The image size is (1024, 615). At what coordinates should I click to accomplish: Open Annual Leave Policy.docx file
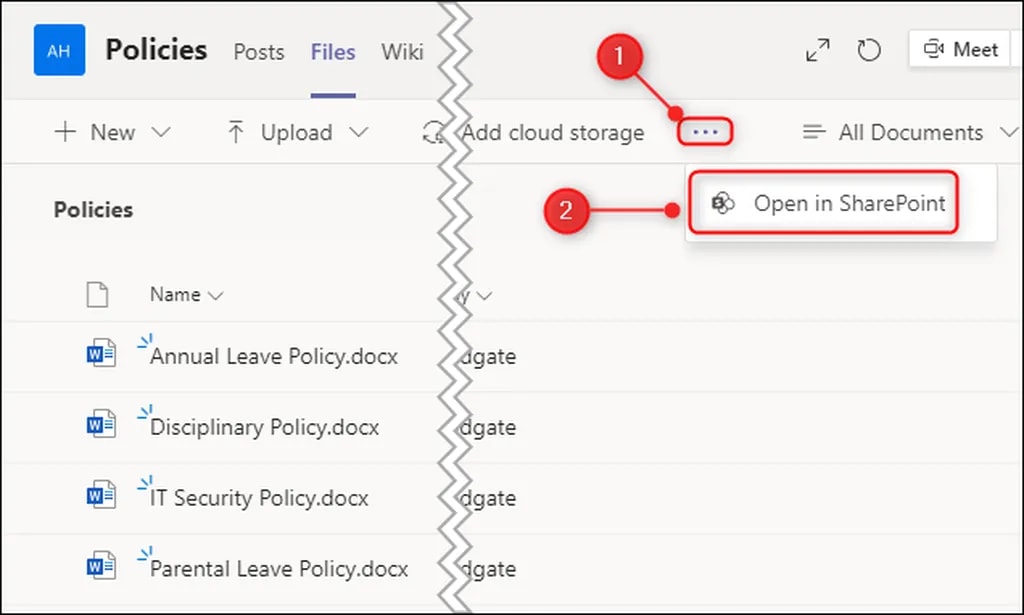click(274, 356)
